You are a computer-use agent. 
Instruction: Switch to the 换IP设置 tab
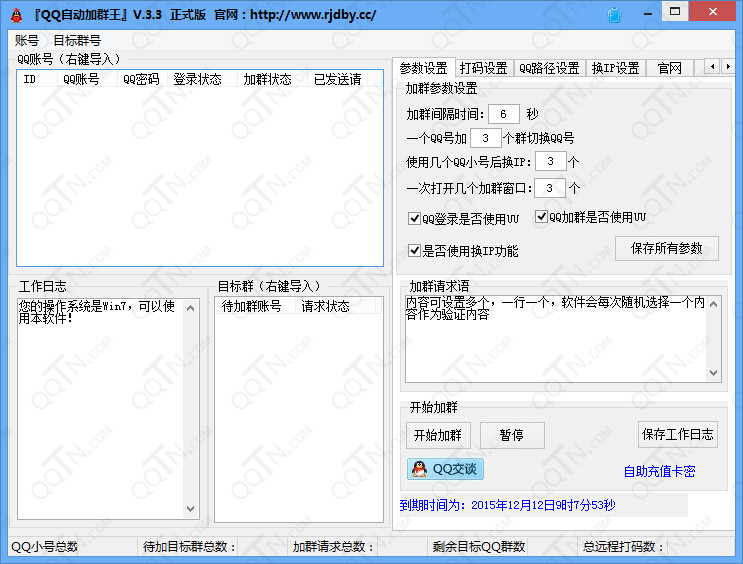[x=615, y=68]
